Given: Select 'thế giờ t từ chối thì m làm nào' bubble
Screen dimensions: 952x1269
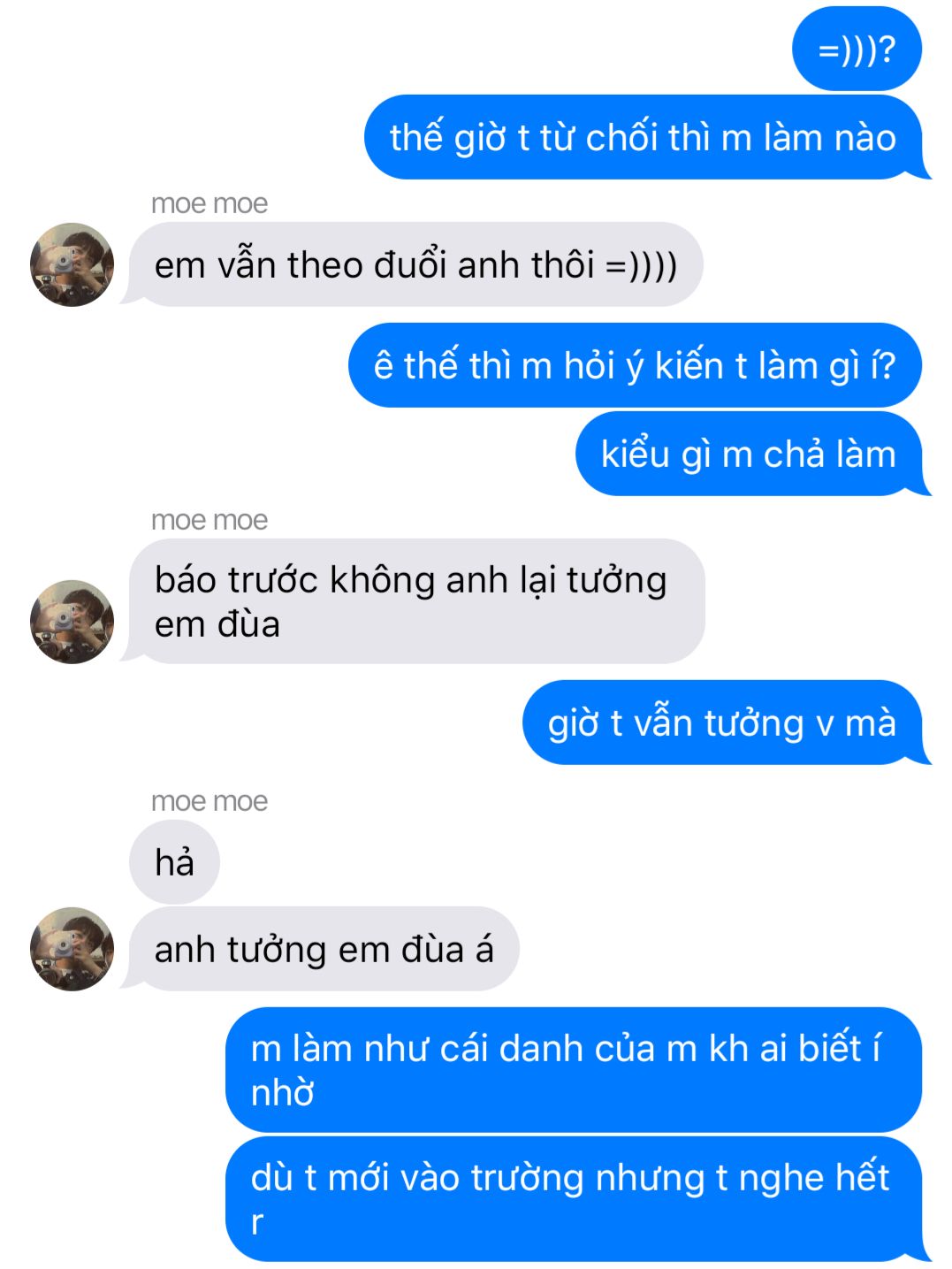Looking at the screenshot, I should 644,137.
